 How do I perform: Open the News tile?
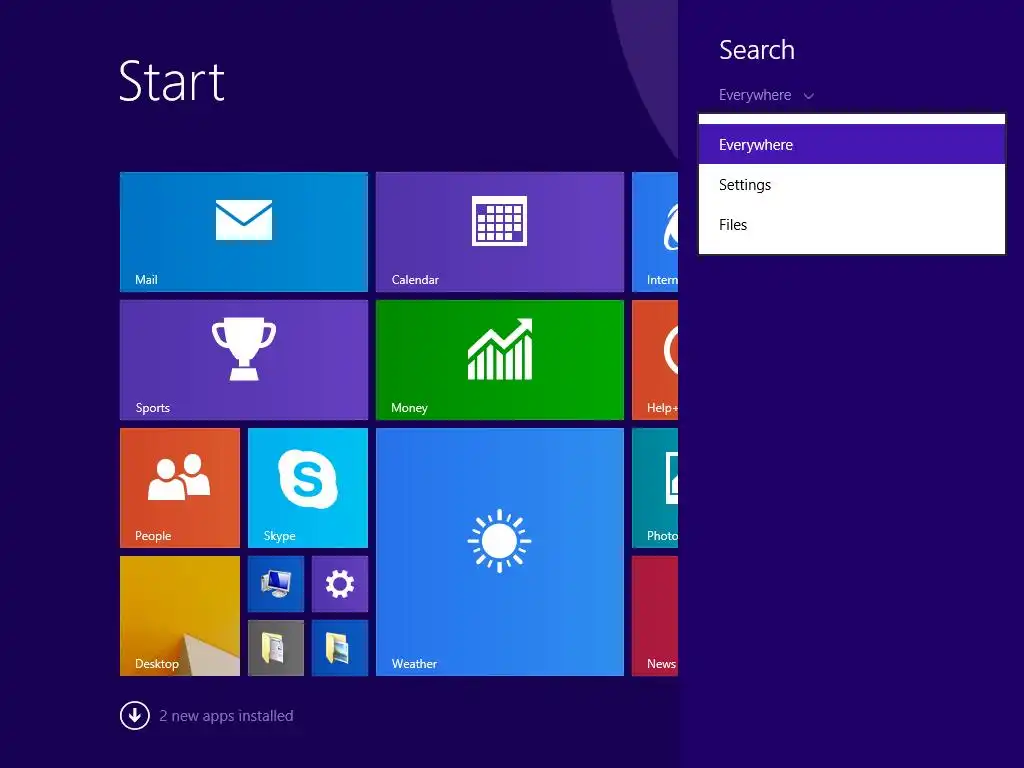(655, 616)
